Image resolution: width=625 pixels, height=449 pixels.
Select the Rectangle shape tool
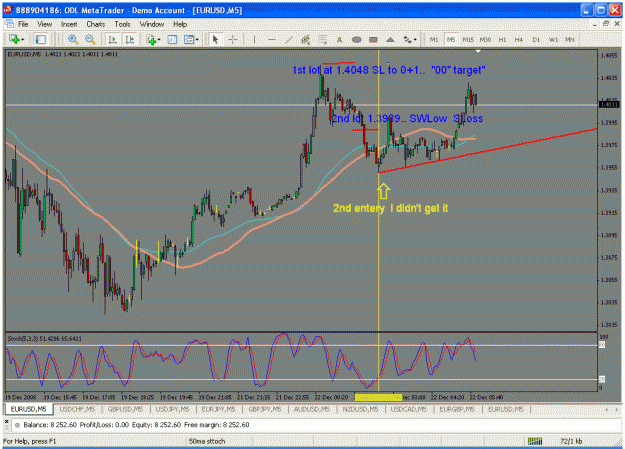(x=373, y=39)
